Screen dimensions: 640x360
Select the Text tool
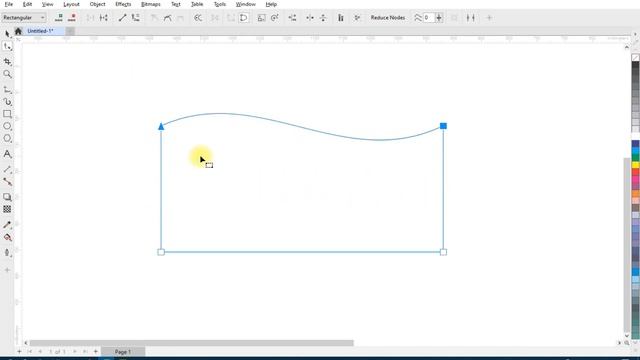click(x=7, y=154)
